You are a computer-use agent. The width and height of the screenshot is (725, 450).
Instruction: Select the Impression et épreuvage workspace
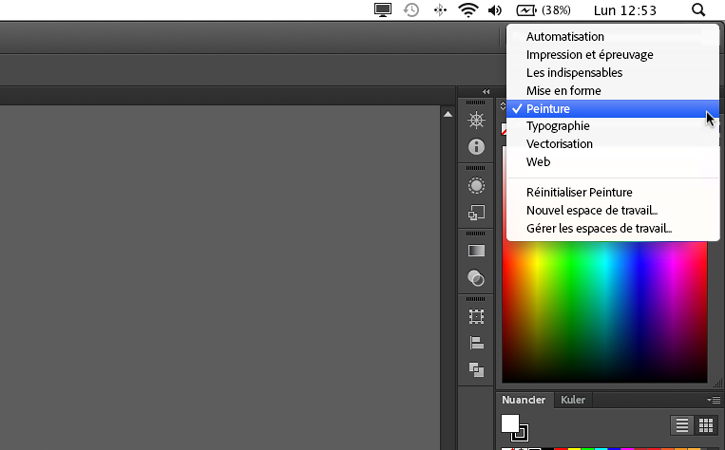613,55
